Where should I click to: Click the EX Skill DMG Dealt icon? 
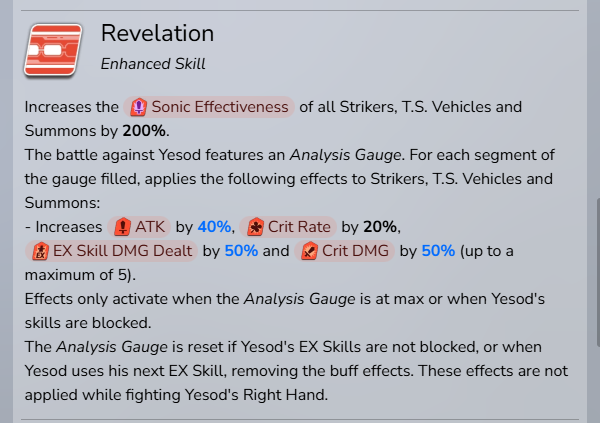coord(41,251)
